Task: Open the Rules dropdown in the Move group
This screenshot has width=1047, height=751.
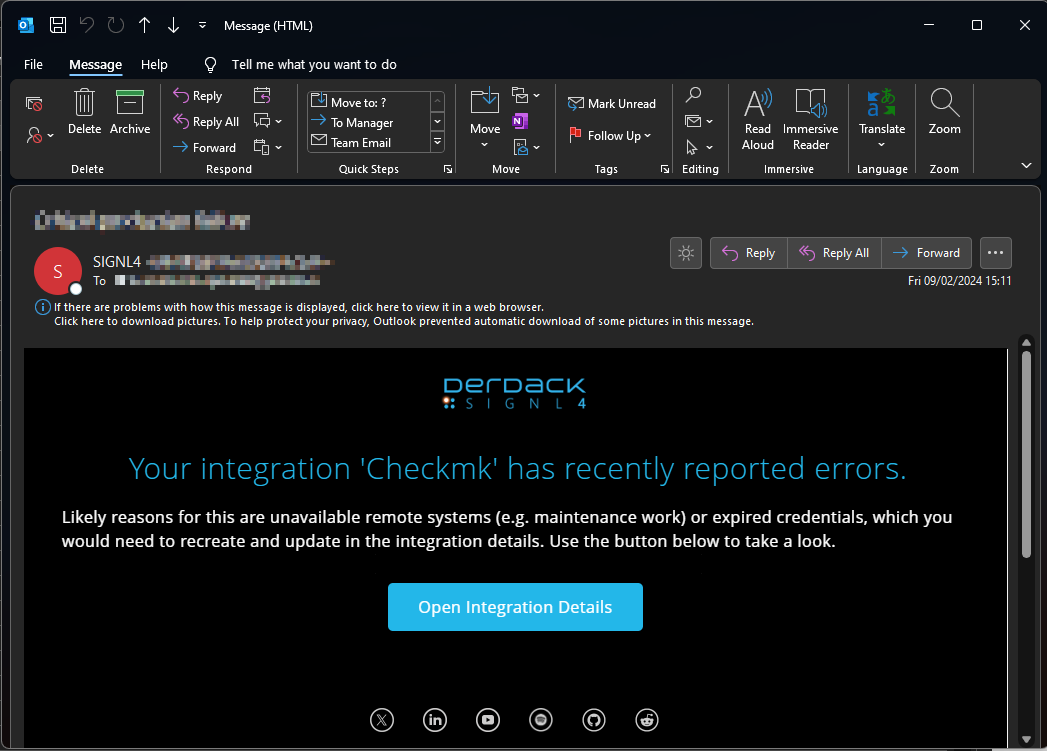Action: pyautogui.click(x=526, y=95)
